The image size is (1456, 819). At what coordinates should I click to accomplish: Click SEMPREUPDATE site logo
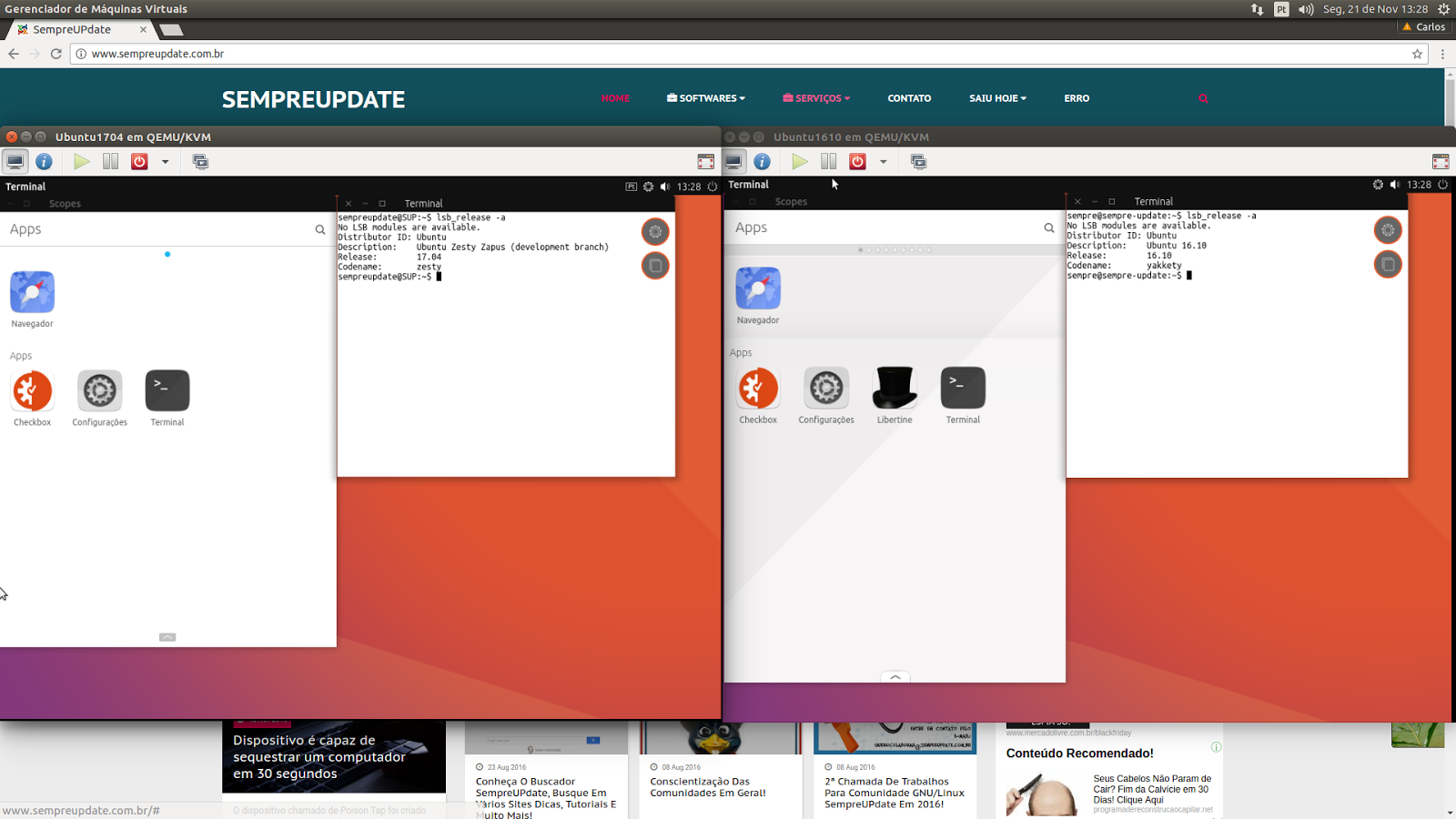coord(314,99)
